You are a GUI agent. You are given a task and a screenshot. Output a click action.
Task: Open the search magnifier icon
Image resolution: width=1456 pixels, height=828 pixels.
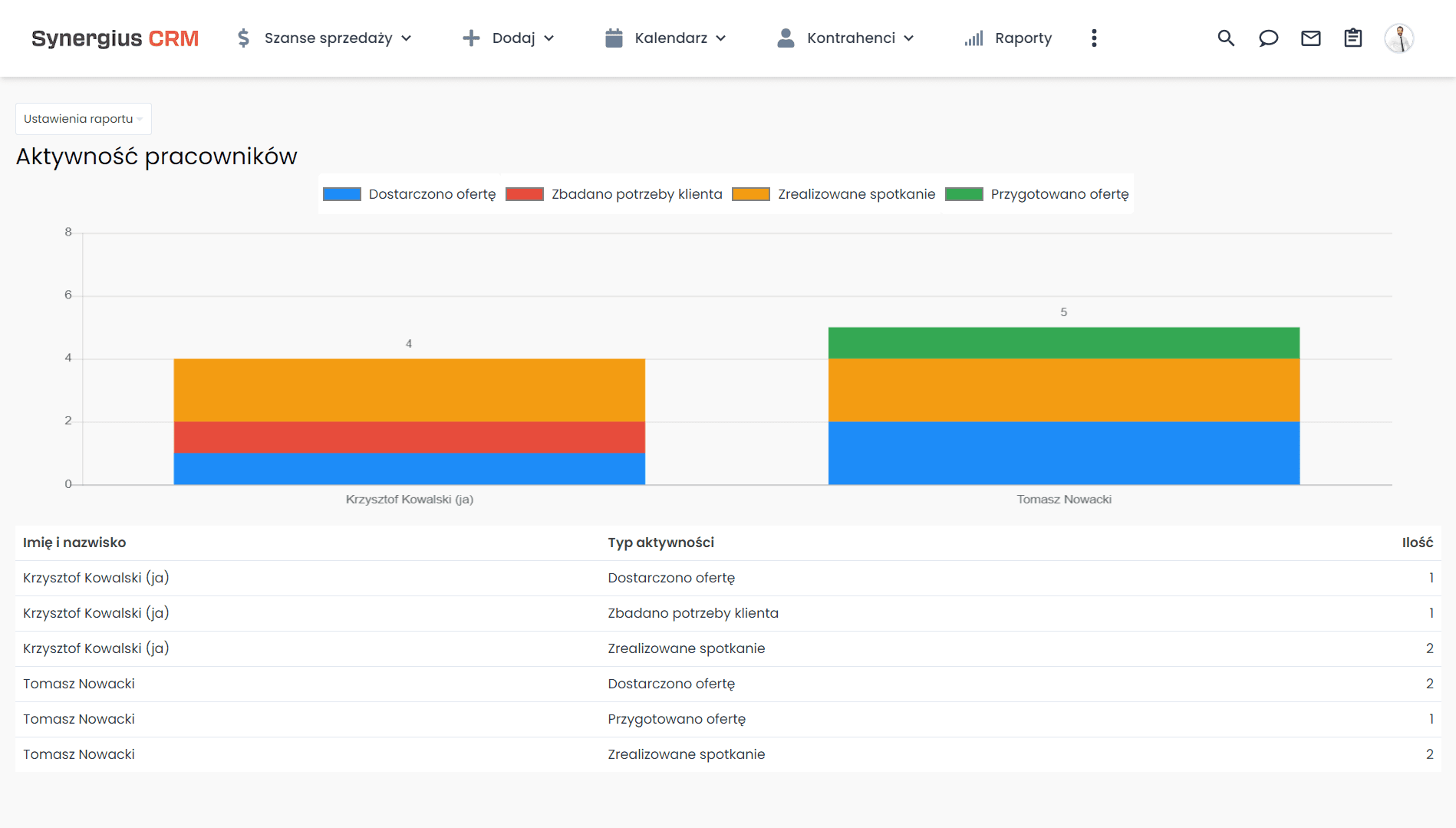pyautogui.click(x=1226, y=38)
